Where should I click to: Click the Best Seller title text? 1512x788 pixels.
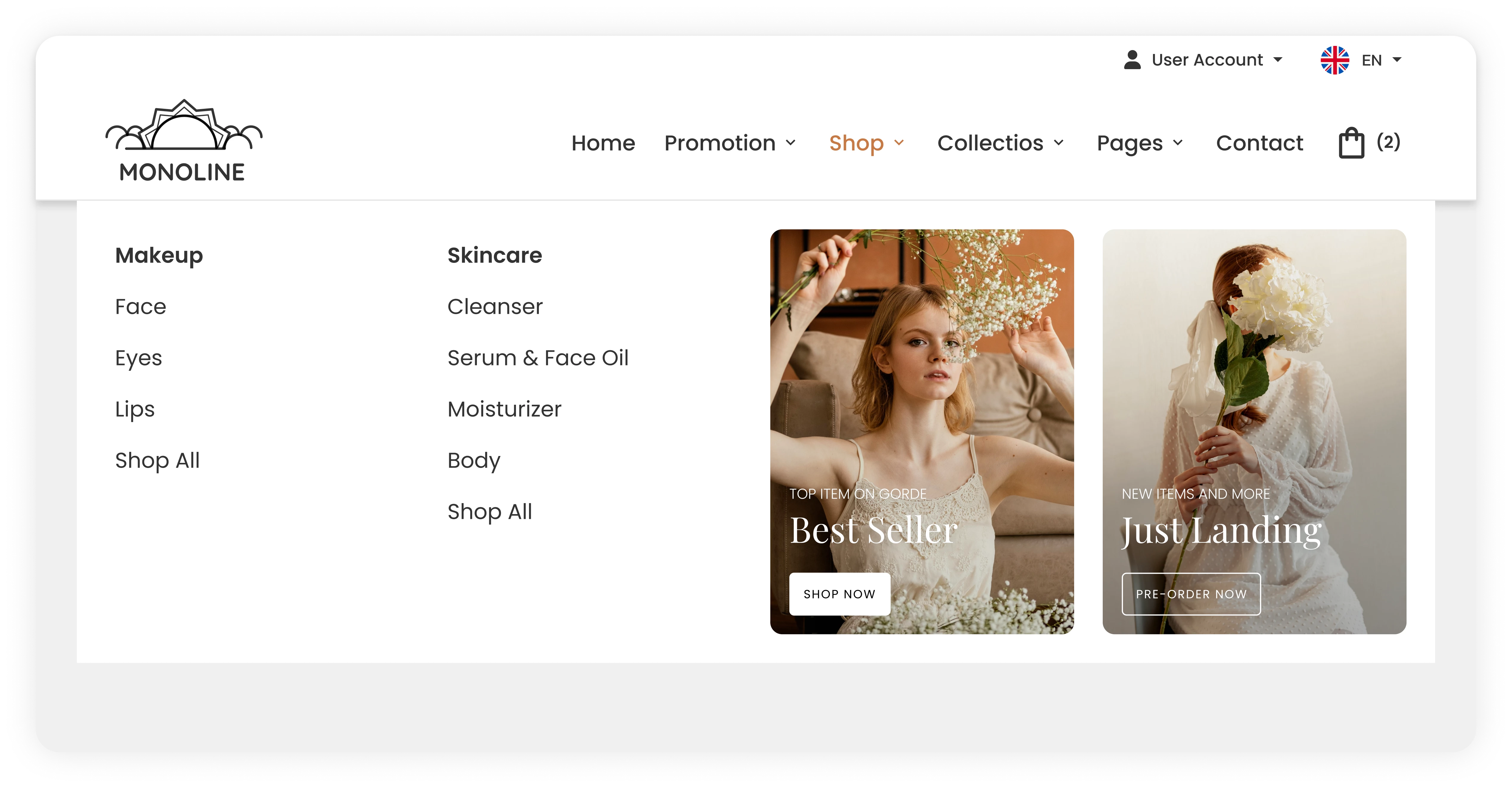(874, 530)
